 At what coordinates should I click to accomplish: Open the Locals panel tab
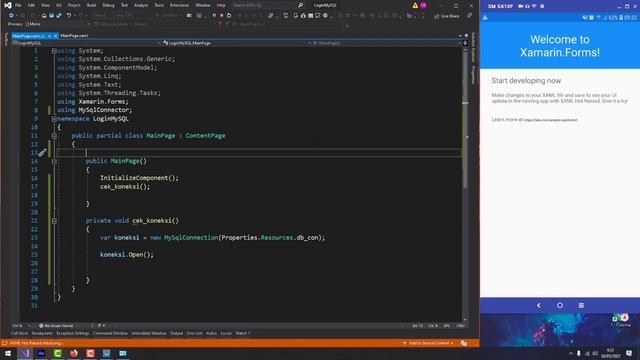point(226,333)
